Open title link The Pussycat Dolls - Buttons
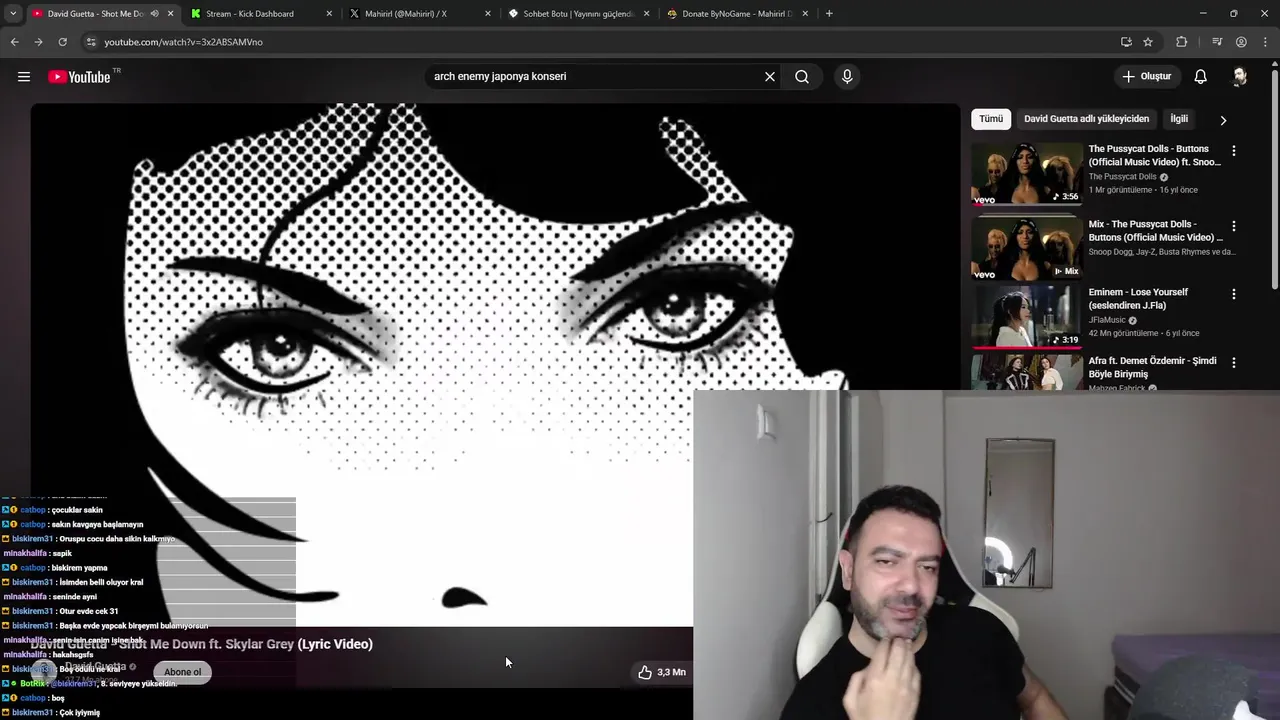The width and height of the screenshot is (1280, 720). (1154, 156)
